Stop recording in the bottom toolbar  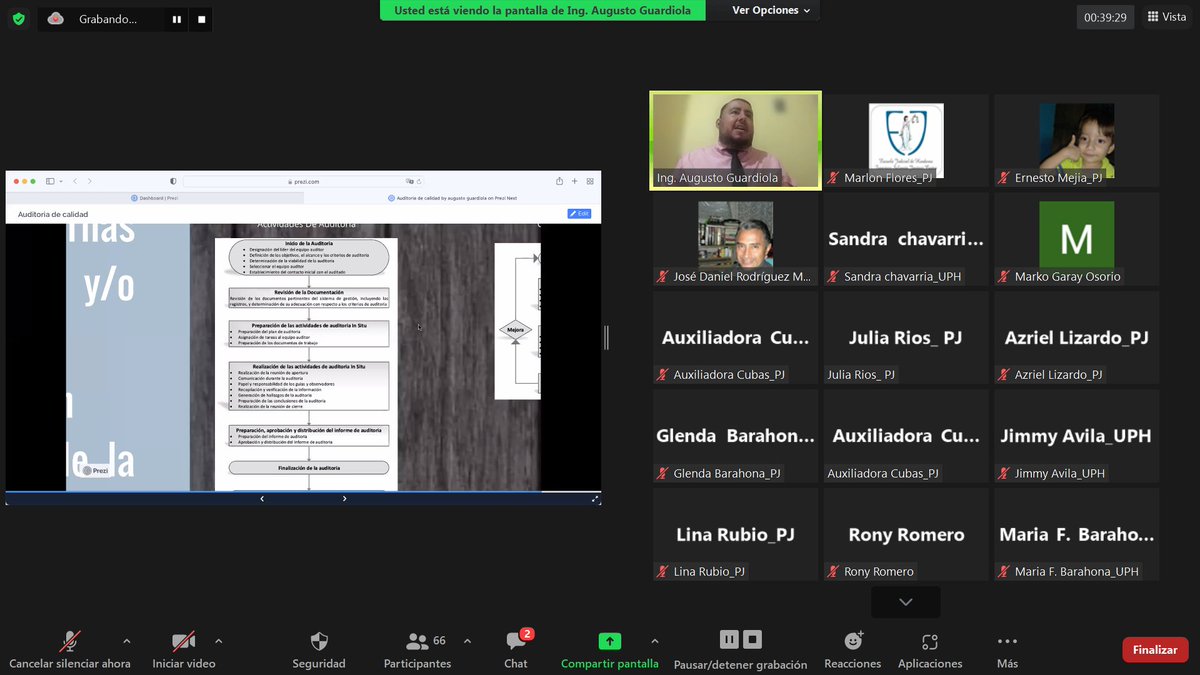point(753,639)
